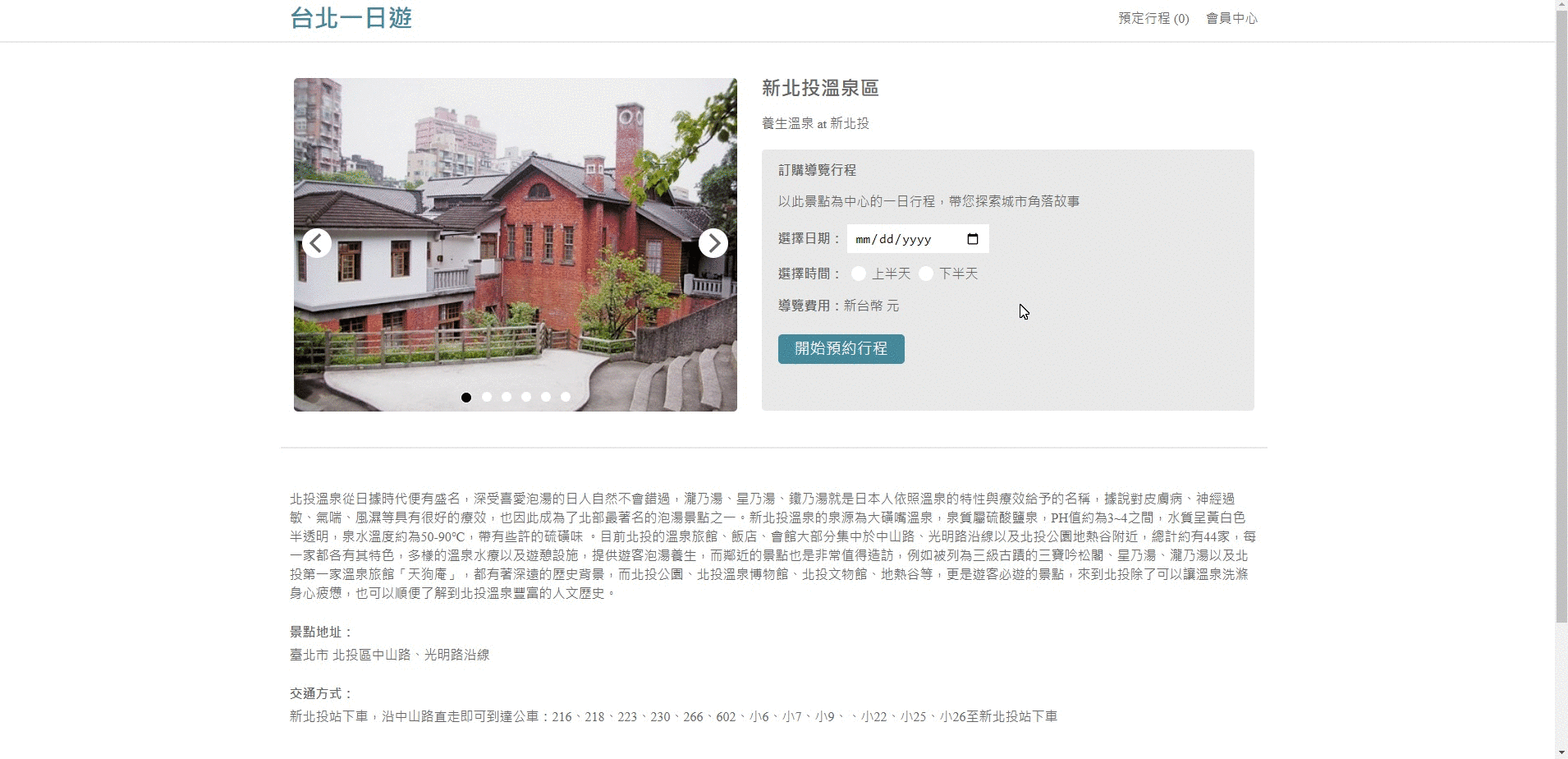Click the 交通方式： label
Viewport: 1568px width, 759px height.
(322, 693)
